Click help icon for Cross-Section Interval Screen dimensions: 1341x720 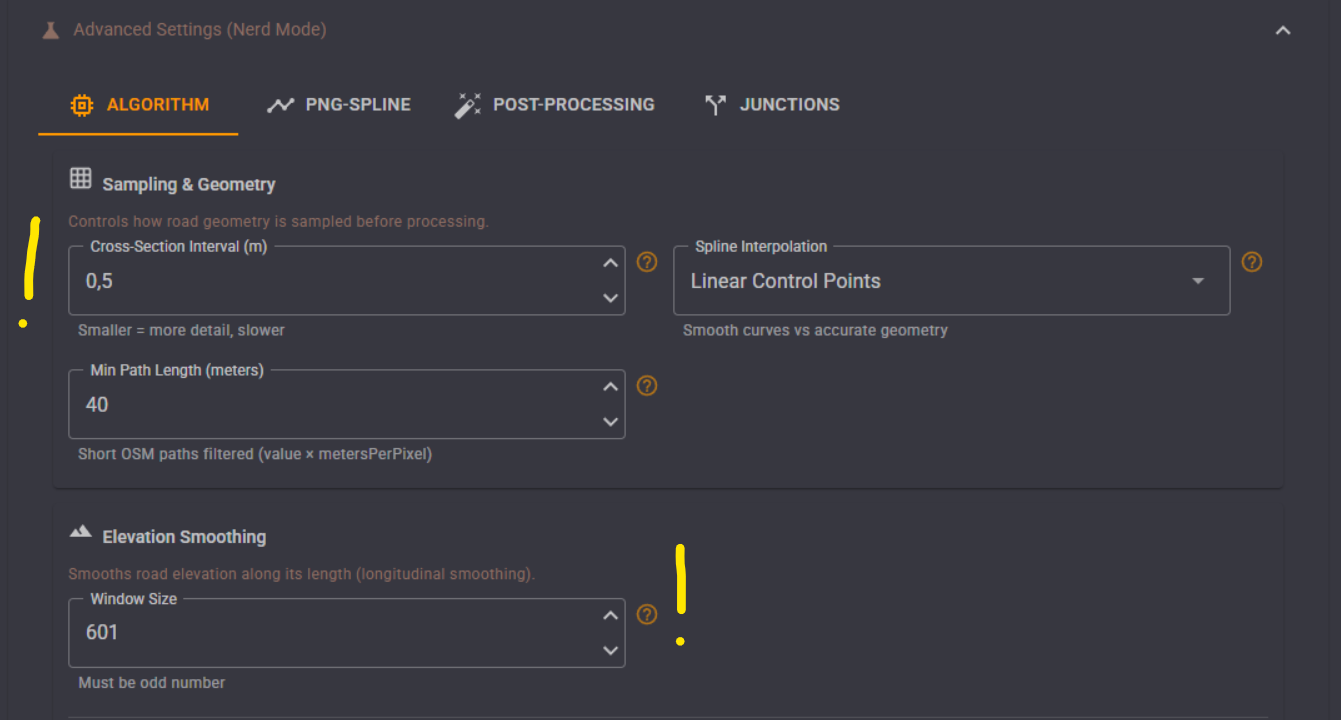click(x=647, y=262)
